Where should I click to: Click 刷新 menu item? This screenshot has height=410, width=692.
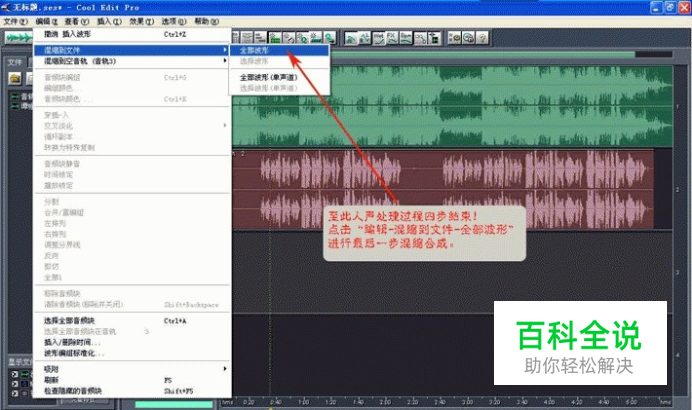(132, 380)
